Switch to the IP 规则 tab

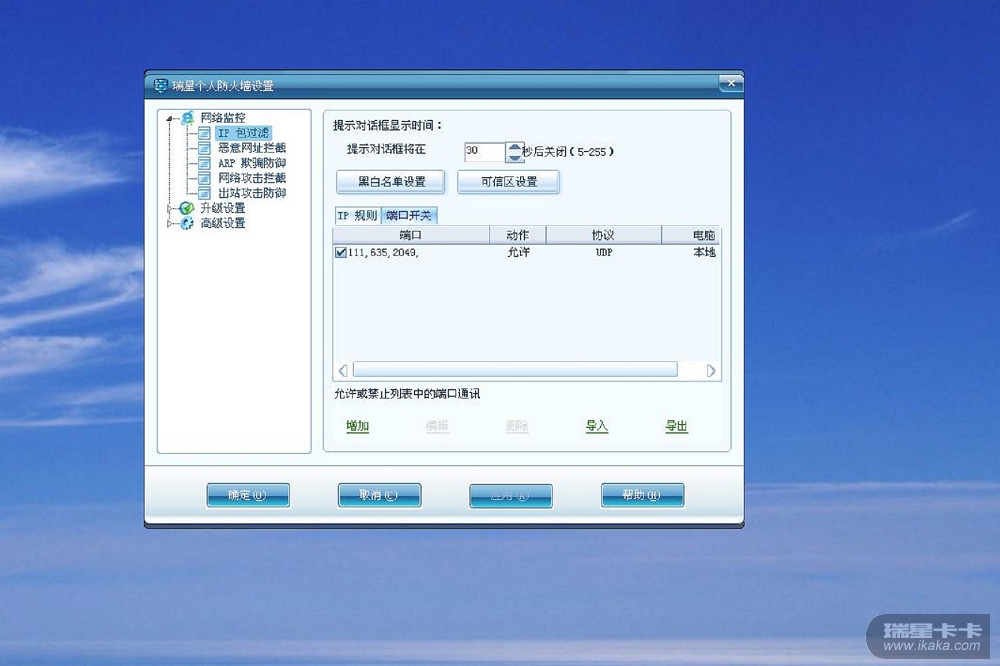[357, 216]
